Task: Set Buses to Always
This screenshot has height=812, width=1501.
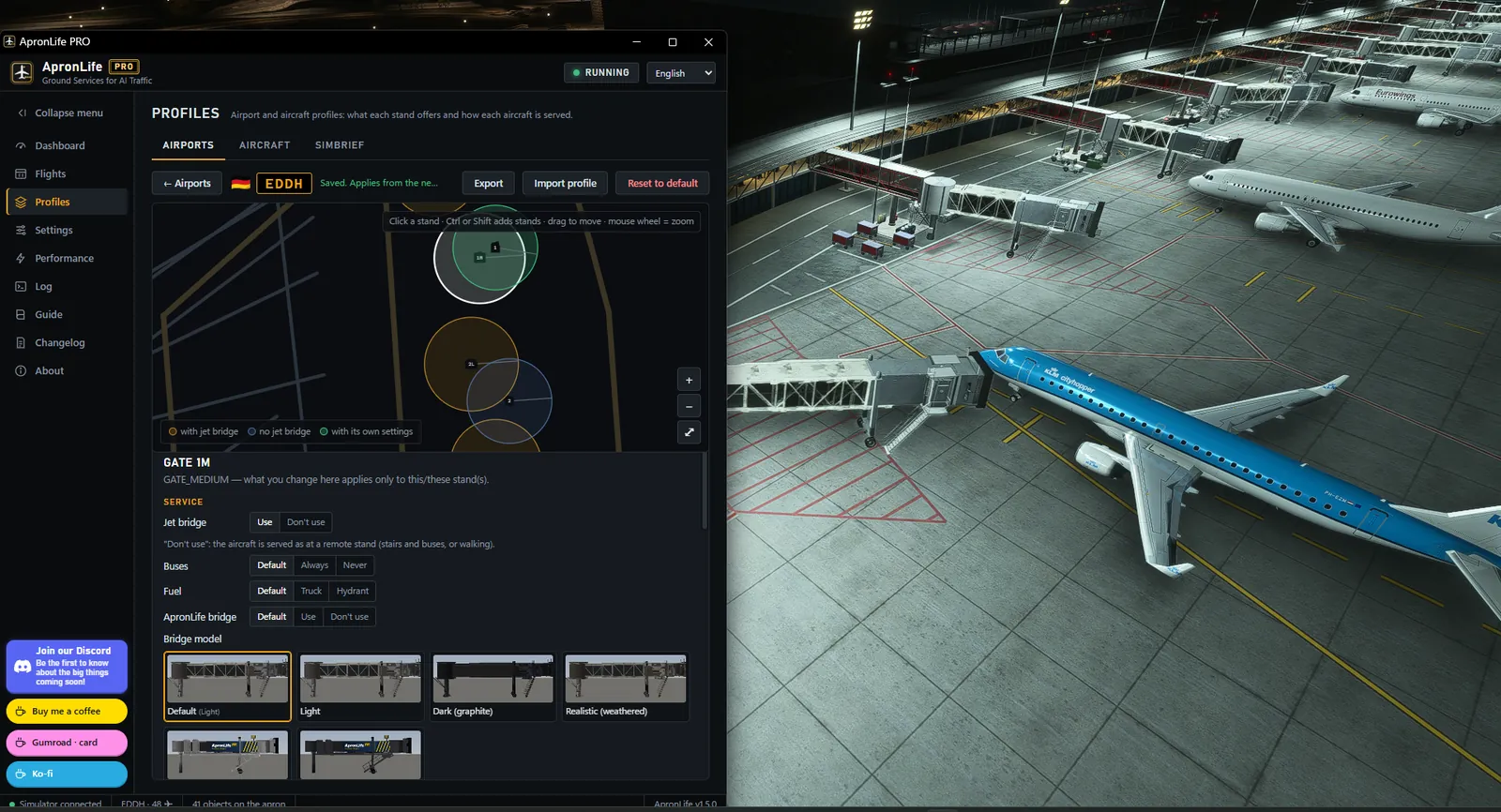Action: (314, 565)
